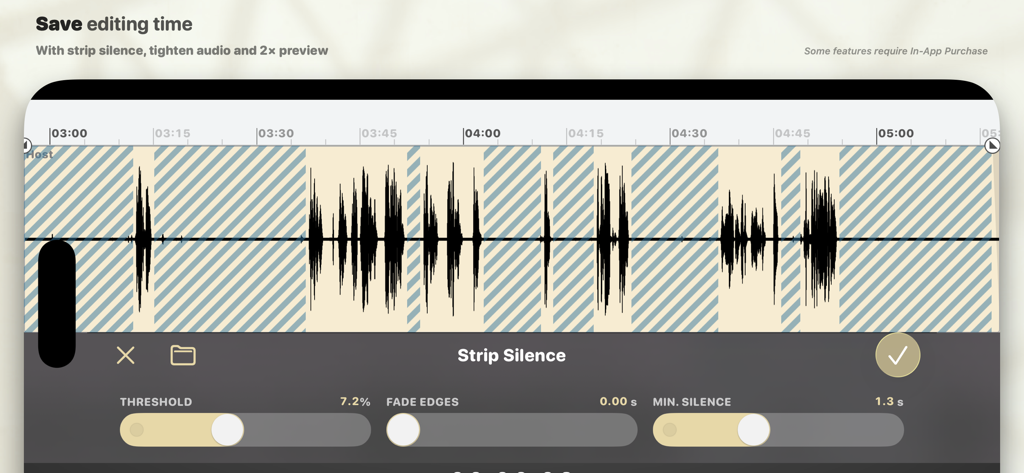Click the 04:30 timeline ruler mark
This screenshot has height=473, width=1024.
[689, 133]
